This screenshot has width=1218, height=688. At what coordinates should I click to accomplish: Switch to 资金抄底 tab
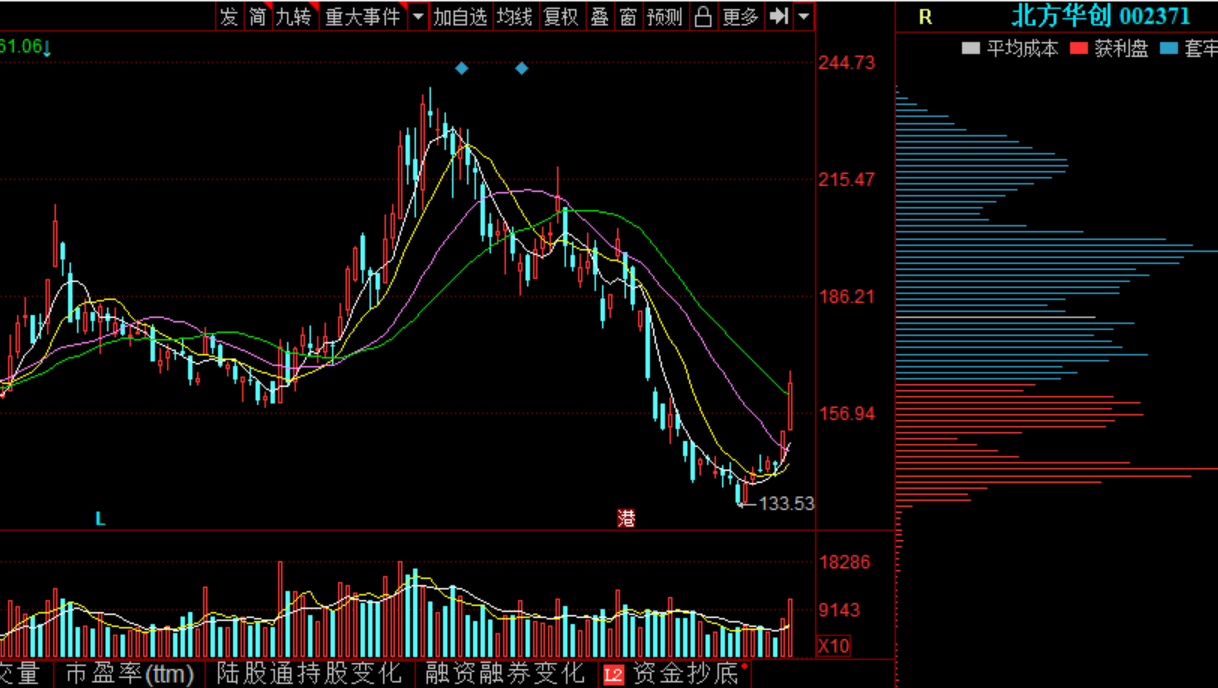(x=685, y=673)
